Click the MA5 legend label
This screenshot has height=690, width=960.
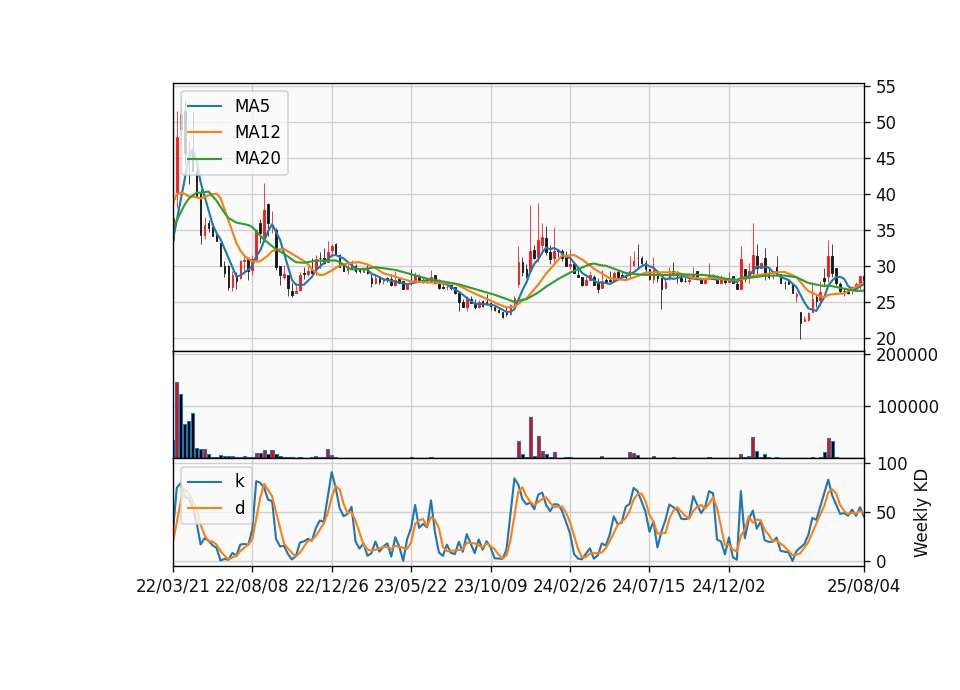click(252, 106)
